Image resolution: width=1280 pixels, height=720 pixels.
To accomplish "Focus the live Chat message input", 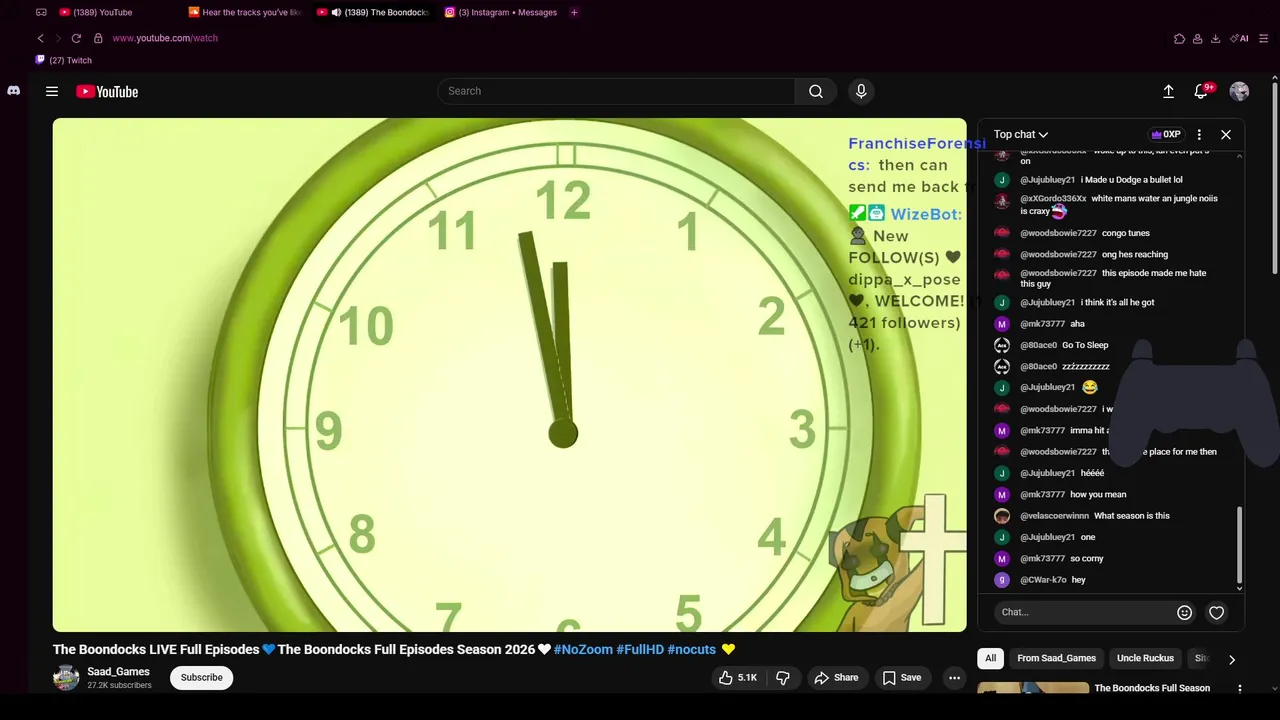I will (x=1086, y=612).
